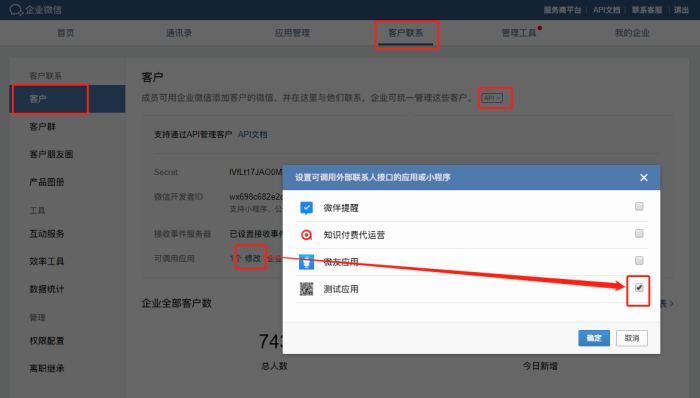This screenshot has width=700, height=398.
Task: Check the 微伴提醒 checkbox
Action: [x=639, y=207]
